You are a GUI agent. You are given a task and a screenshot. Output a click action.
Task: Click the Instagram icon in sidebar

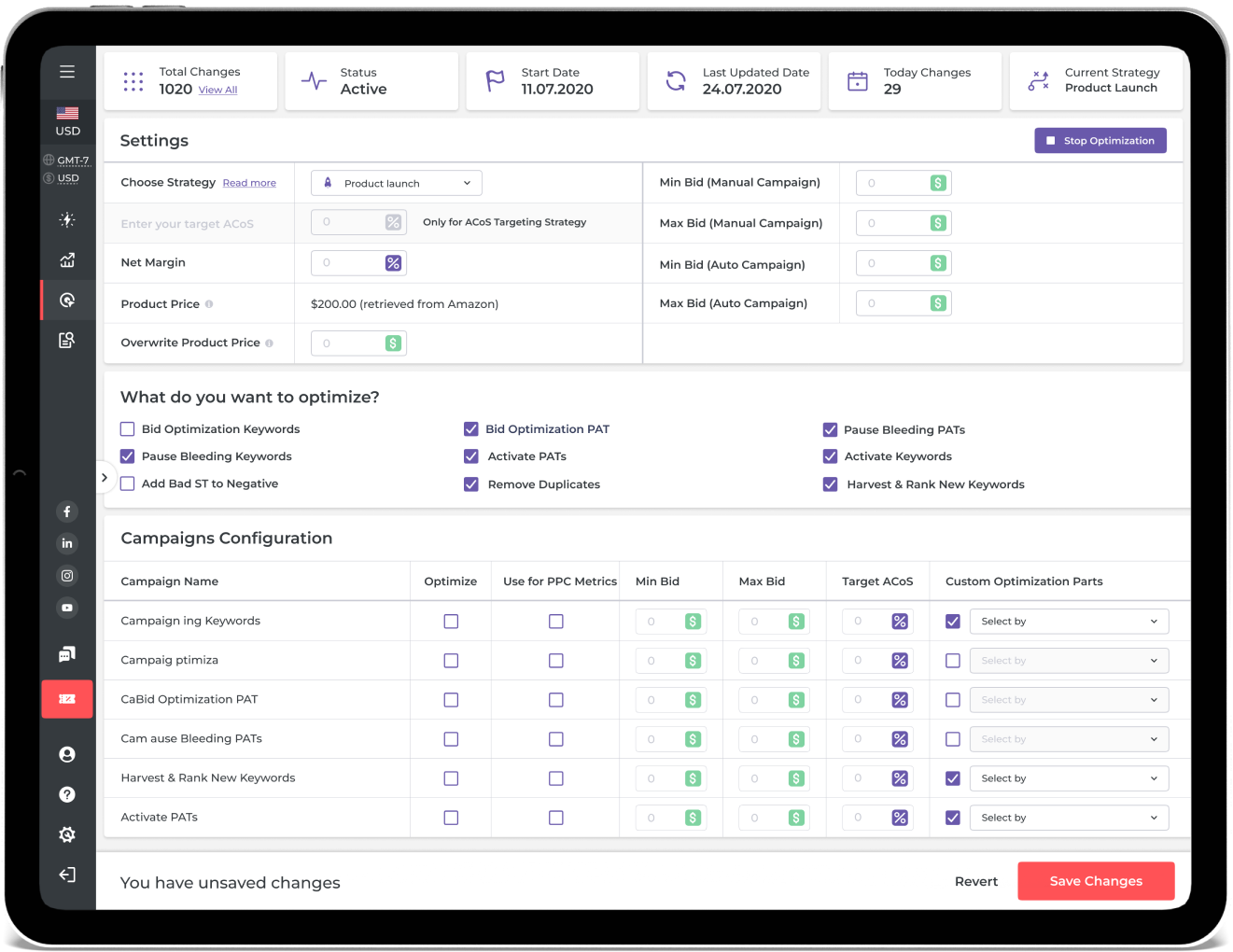click(67, 576)
